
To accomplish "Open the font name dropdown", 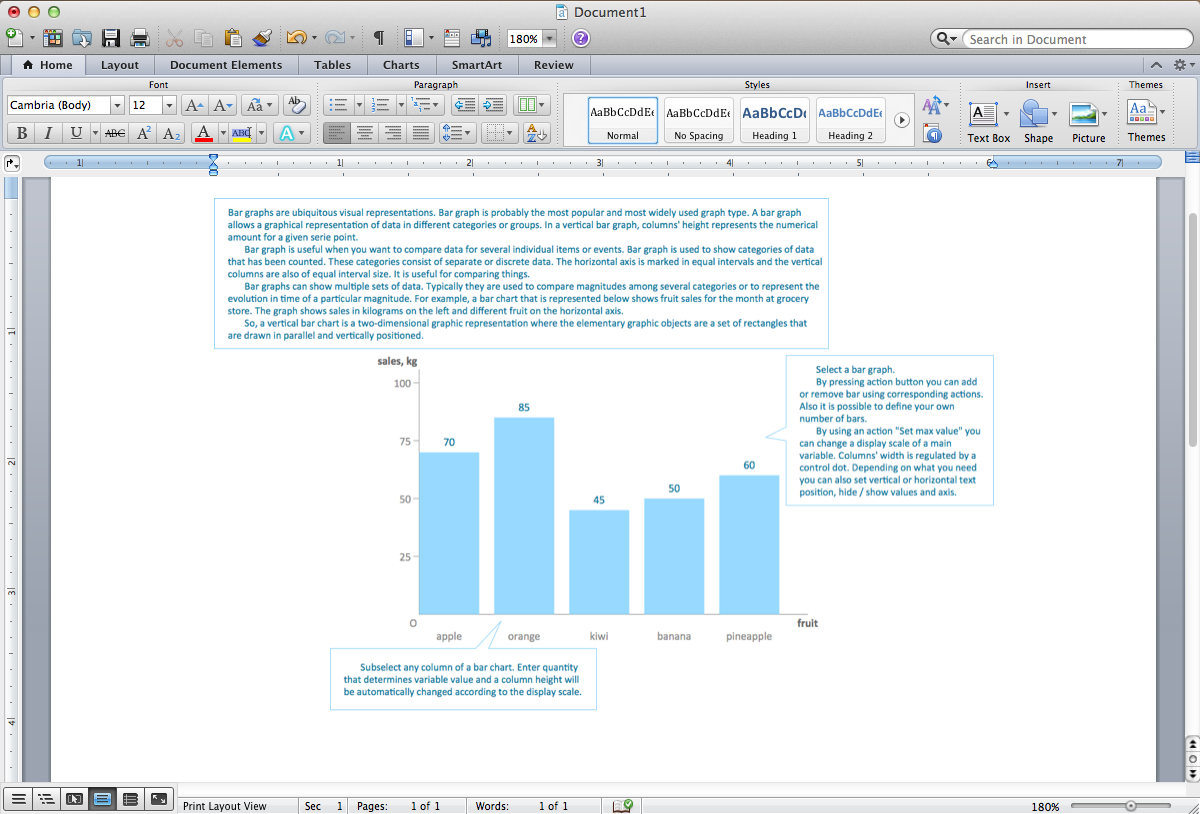I will (x=117, y=104).
